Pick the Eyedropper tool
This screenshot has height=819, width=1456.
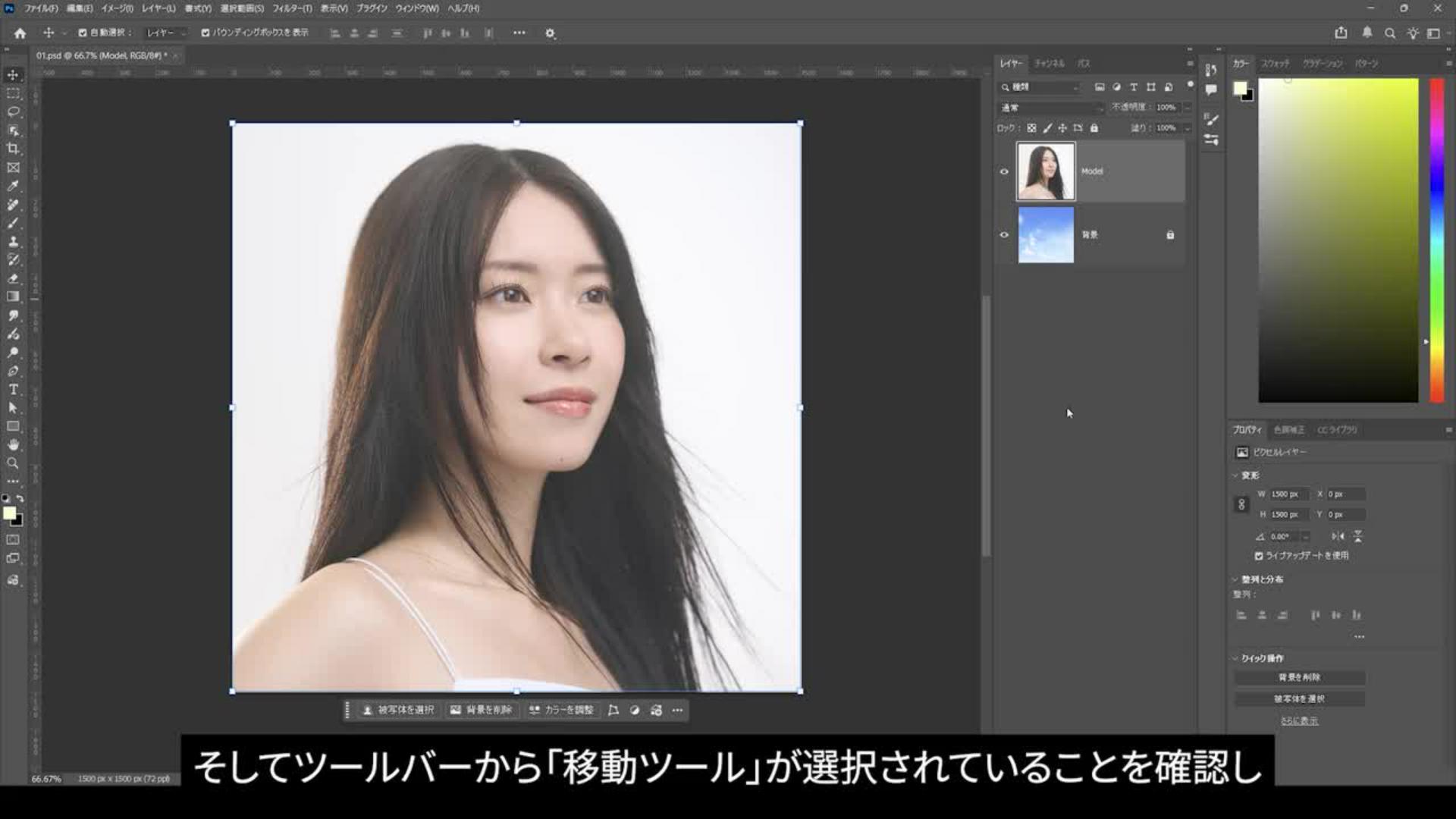pyautogui.click(x=13, y=187)
